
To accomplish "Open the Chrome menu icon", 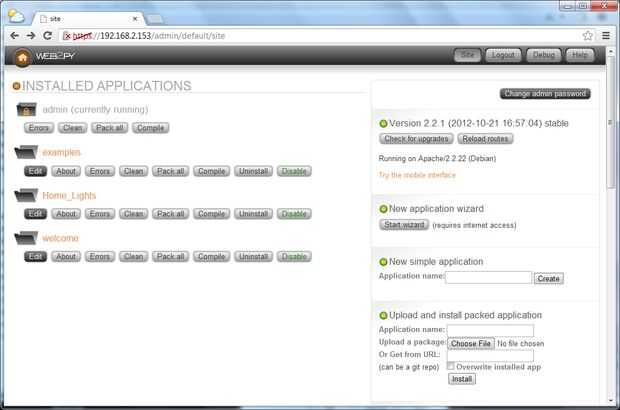I will click(x=606, y=36).
